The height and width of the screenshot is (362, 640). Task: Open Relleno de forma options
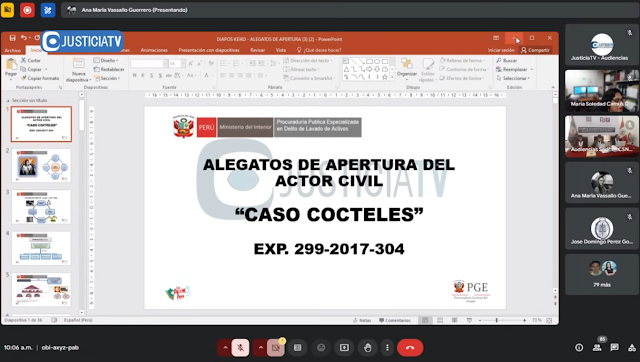462,60
